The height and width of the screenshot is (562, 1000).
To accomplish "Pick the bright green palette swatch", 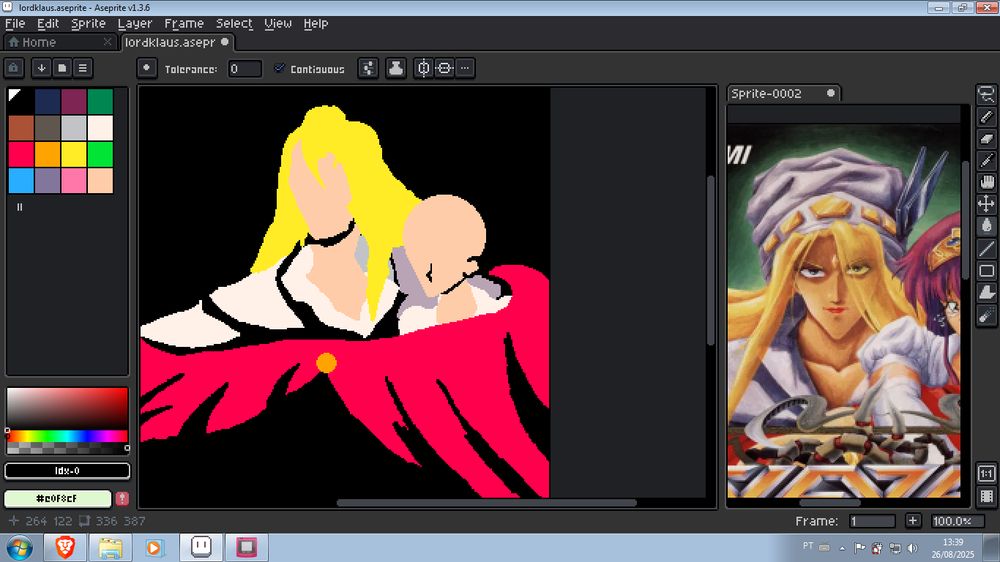I will 100,154.
